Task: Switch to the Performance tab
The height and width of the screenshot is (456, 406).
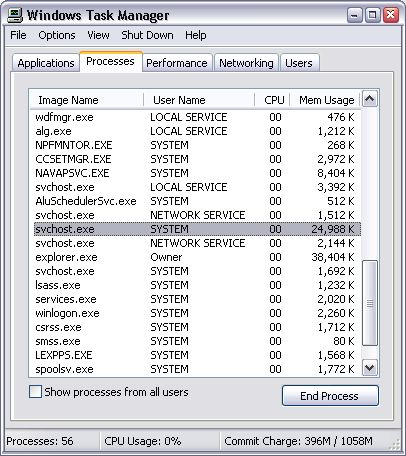Action: coord(177,63)
